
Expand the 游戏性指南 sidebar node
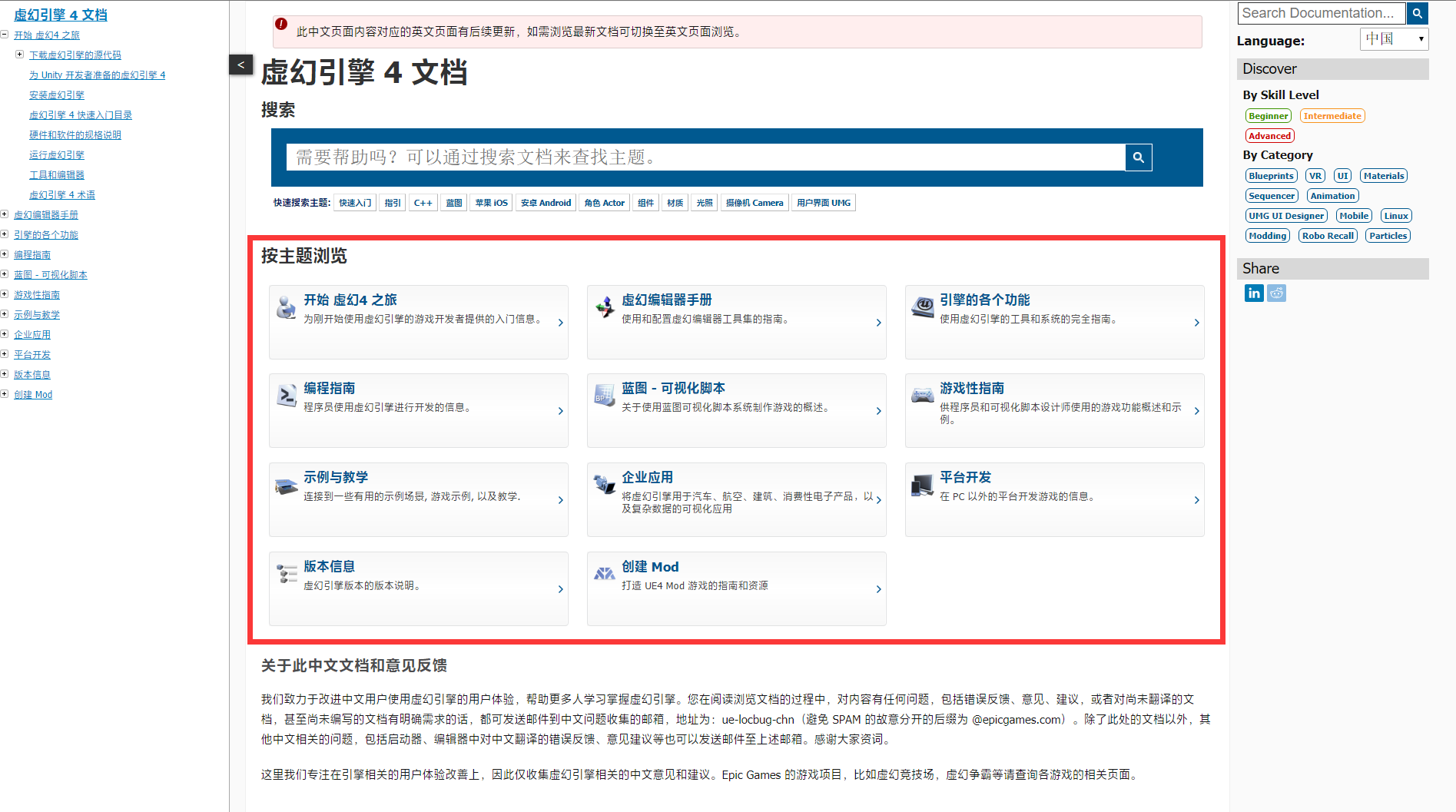(5, 294)
